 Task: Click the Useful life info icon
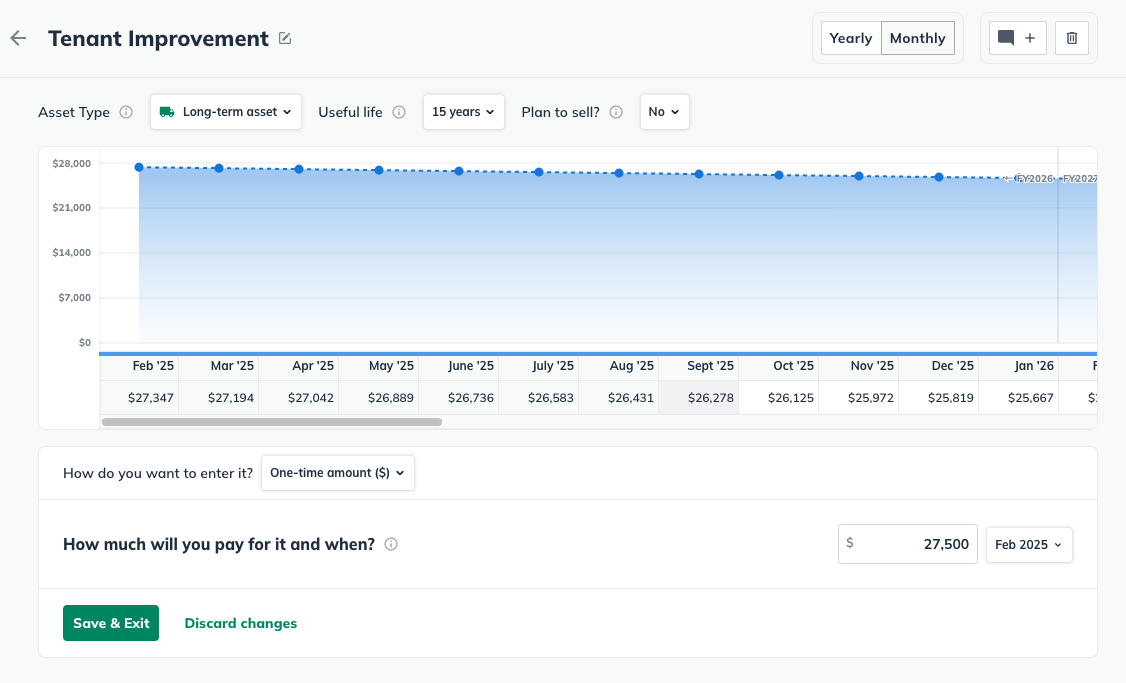click(399, 112)
